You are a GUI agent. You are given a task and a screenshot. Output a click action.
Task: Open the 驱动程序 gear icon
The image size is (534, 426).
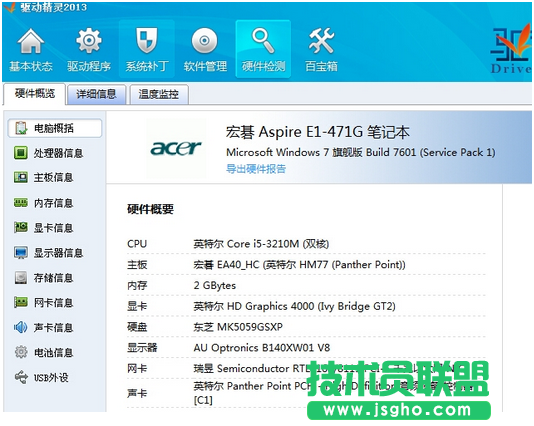click(89, 41)
